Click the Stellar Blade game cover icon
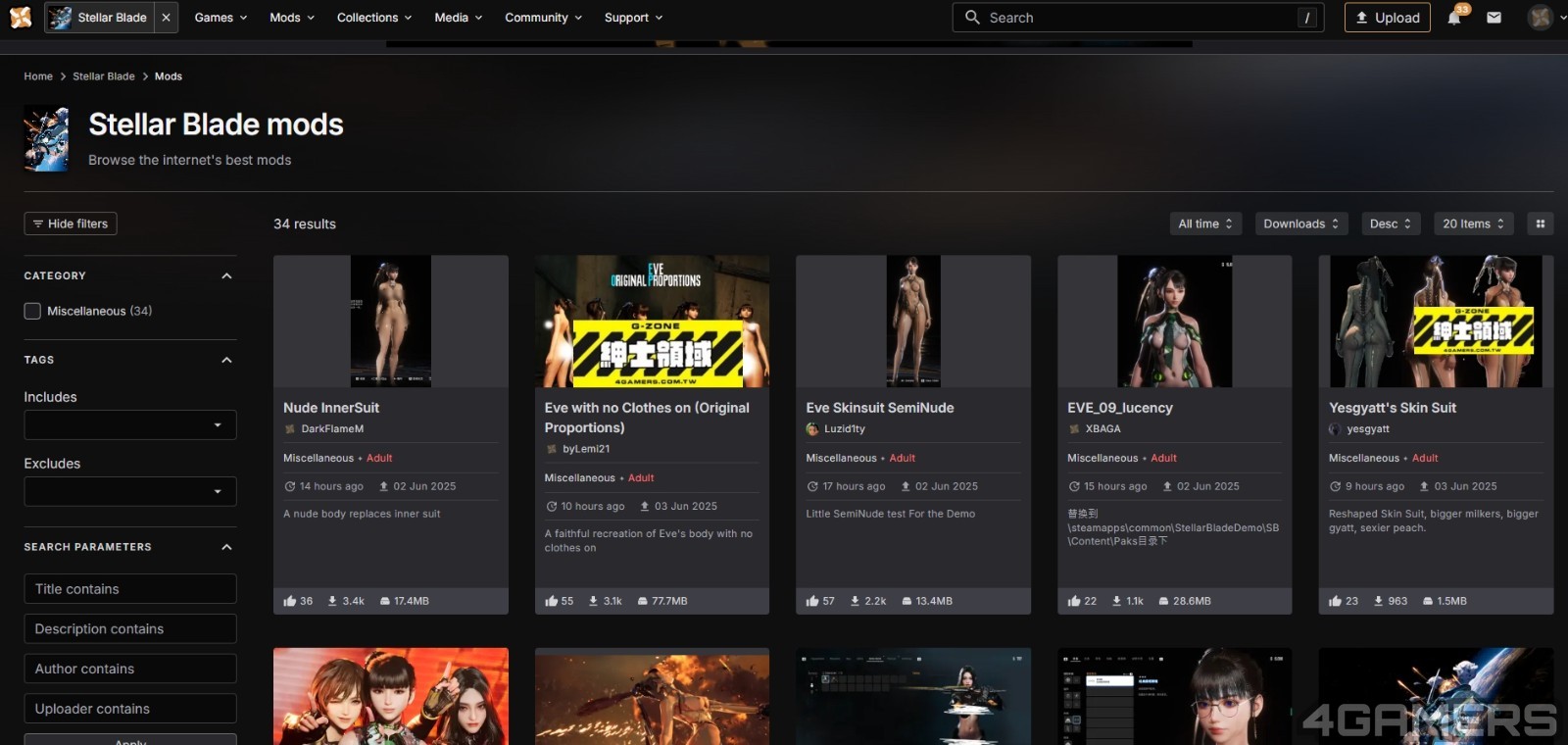1568x745 pixels. pos(46,139)
